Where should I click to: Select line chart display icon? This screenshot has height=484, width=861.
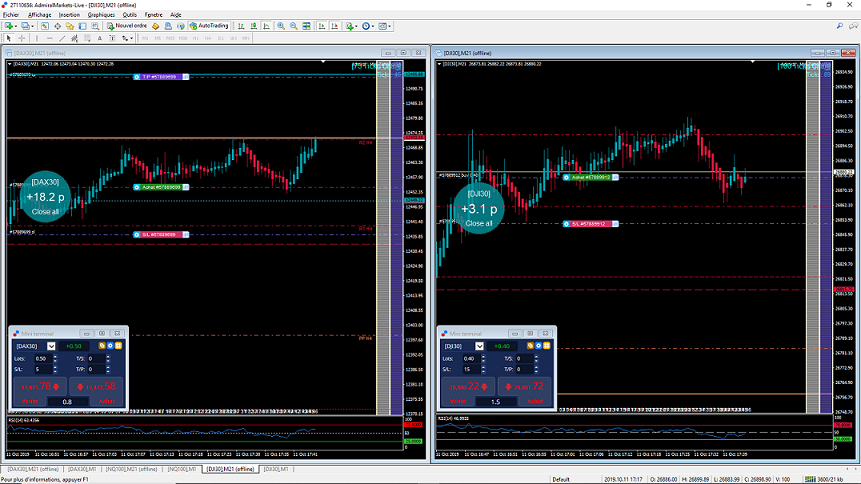coord(266,26)
